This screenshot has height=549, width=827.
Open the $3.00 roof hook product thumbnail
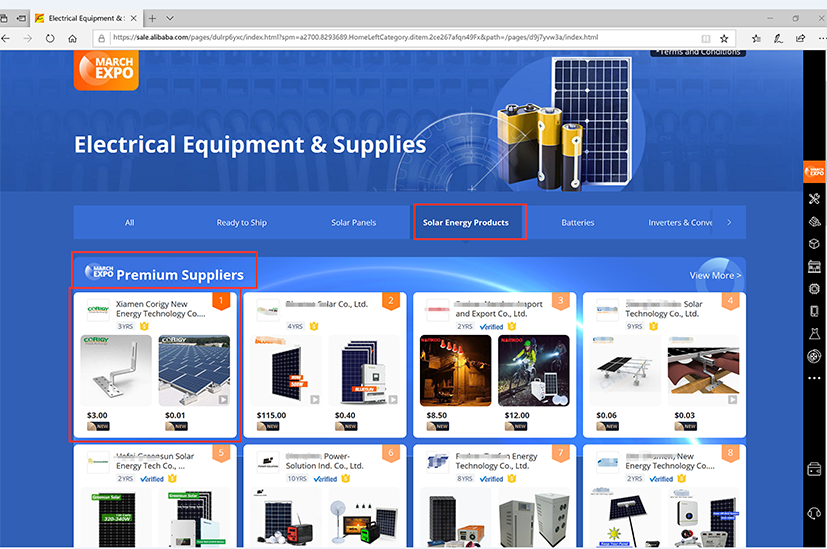[x=116, y=370]
